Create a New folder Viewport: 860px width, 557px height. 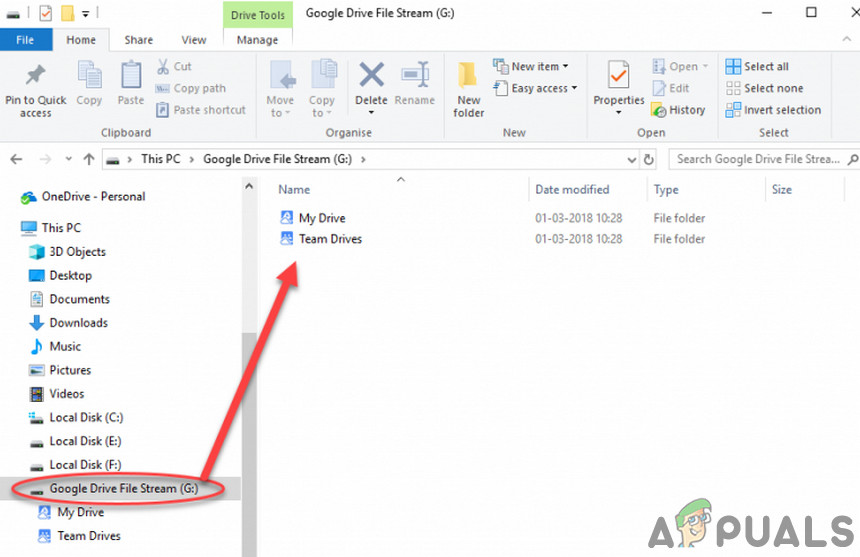coord(468,90)
